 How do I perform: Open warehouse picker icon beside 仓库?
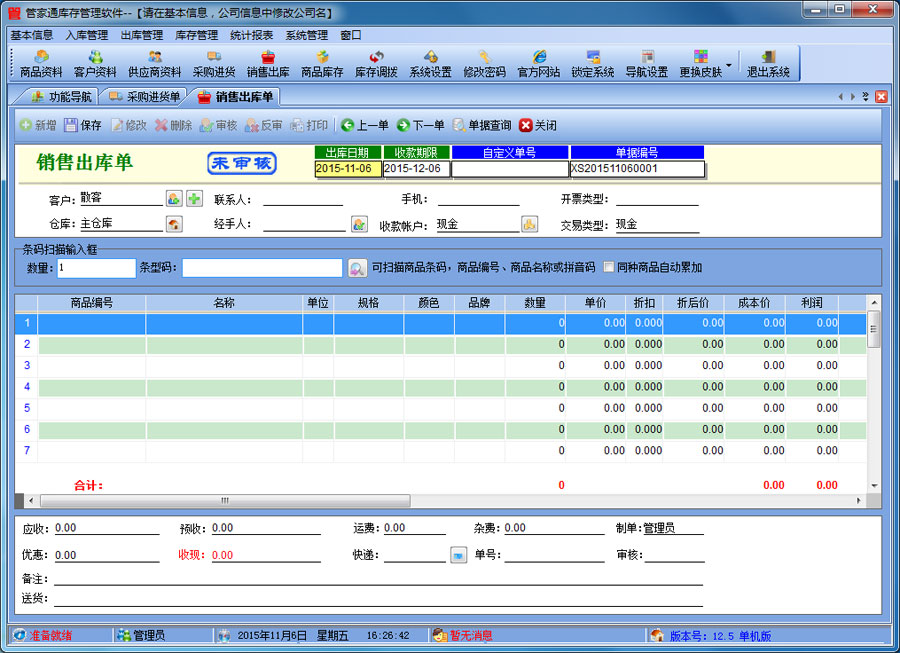(174, 224)
